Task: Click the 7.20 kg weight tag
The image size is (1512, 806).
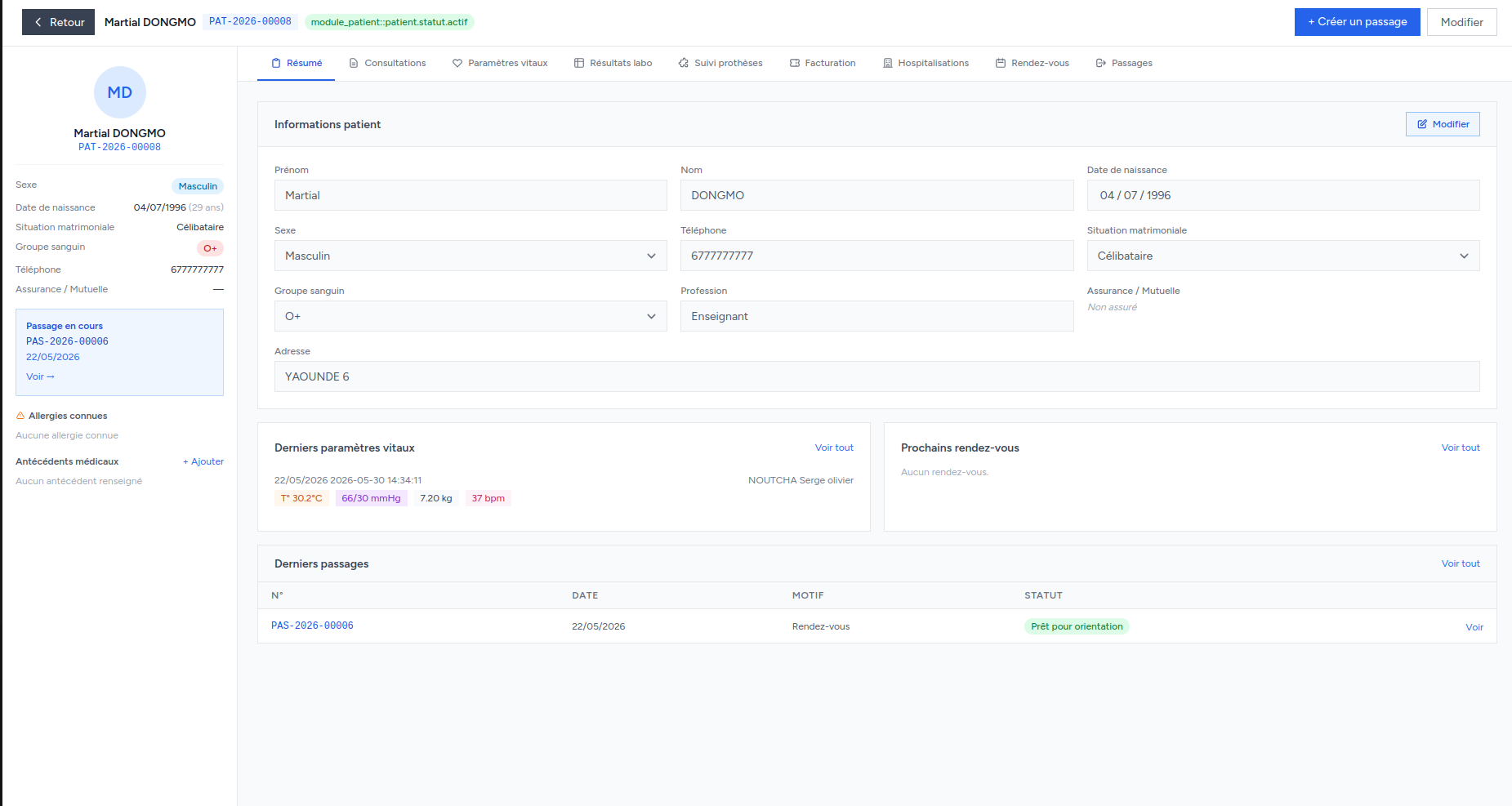Action: click(x=436, y=498)
